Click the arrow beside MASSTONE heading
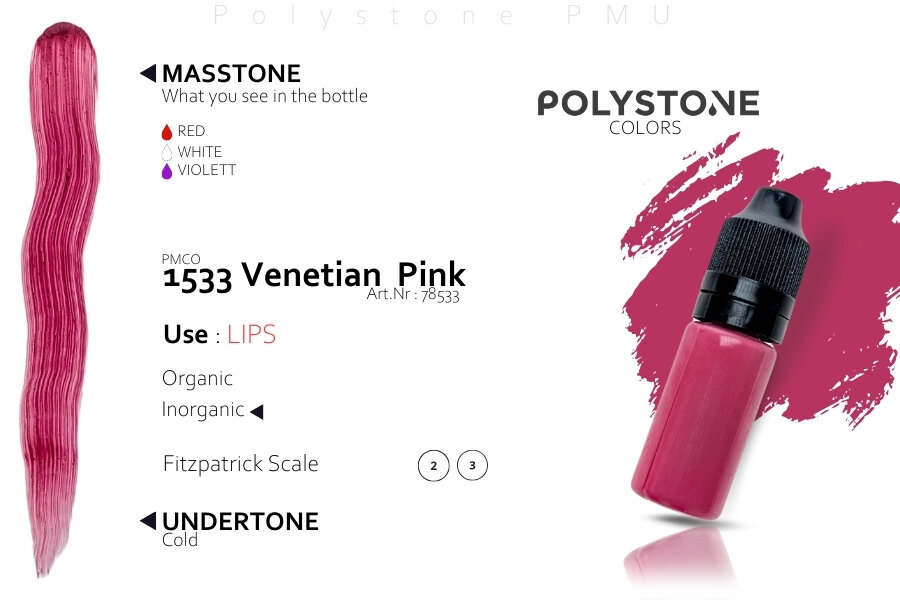Viewport: 900px width, 600px height. click(x=148, y=73)
